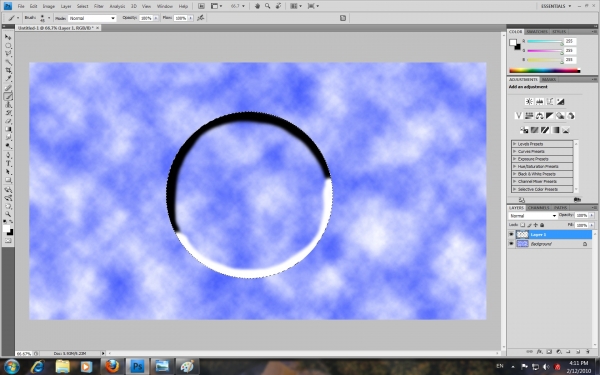Toggle lock position
The image size is (600, 375).
[x=536, y=225]
